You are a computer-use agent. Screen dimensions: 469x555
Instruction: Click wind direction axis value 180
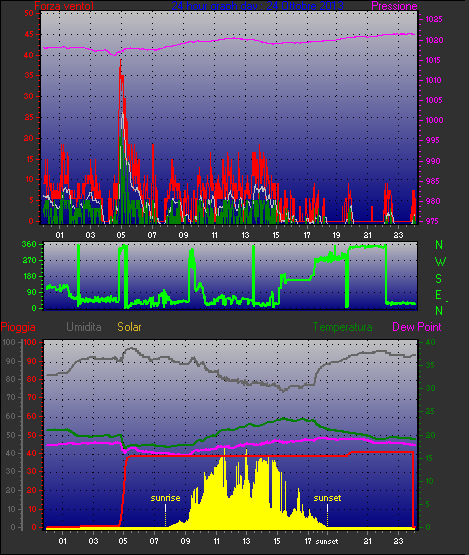[x=29, y=276]
